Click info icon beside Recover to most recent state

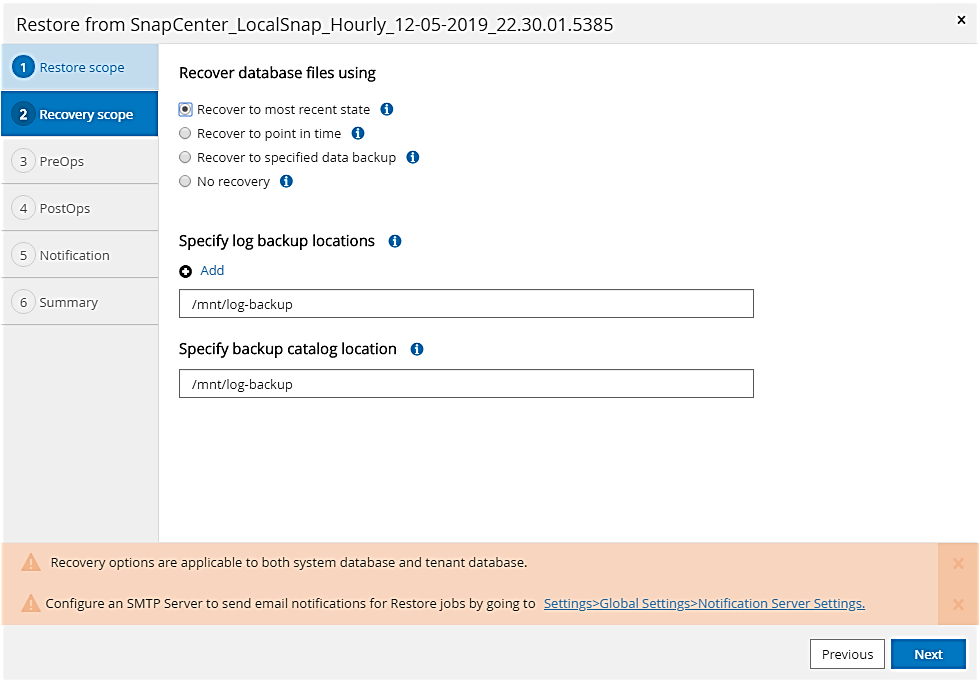387,109
